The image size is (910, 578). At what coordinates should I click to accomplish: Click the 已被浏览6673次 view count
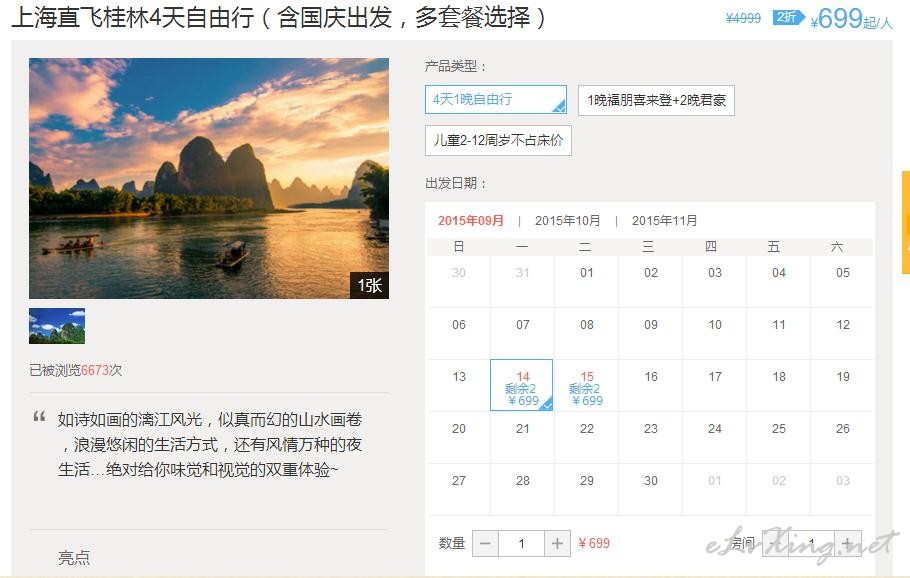pos(75,370)
